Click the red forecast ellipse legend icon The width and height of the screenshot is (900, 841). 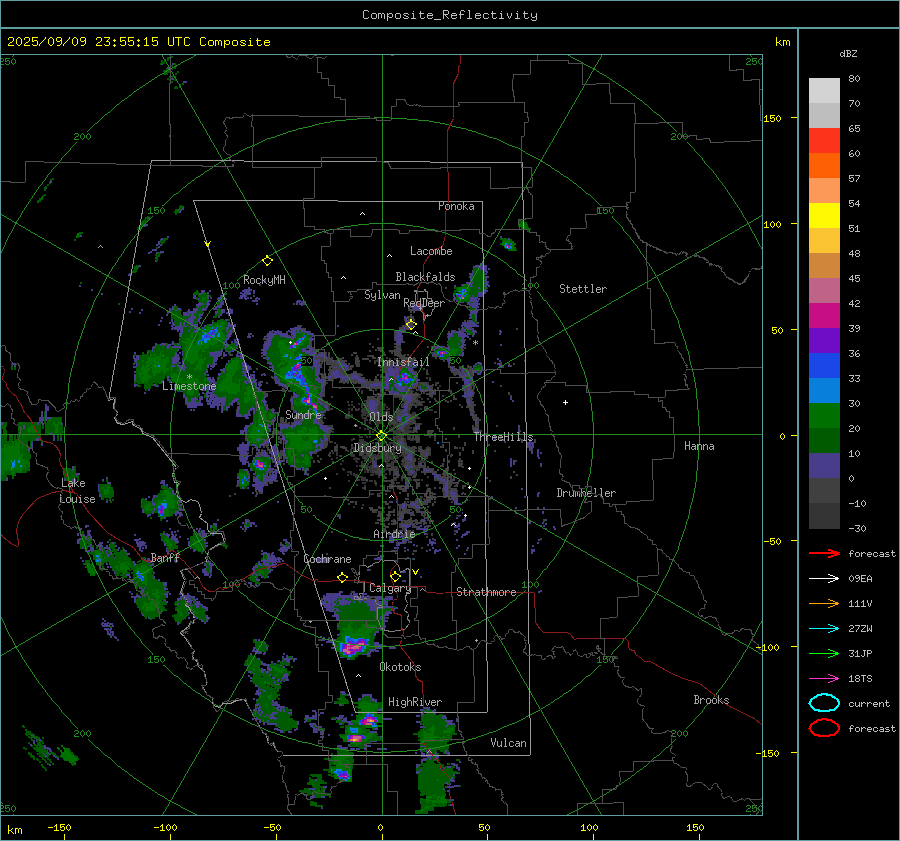coord(824,728)
